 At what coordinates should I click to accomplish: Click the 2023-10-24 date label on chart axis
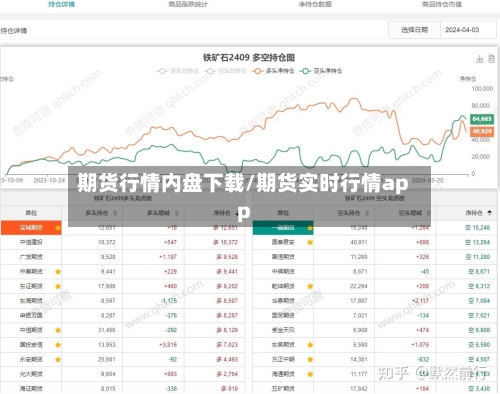pyautogui.click(x=49, y=181)
